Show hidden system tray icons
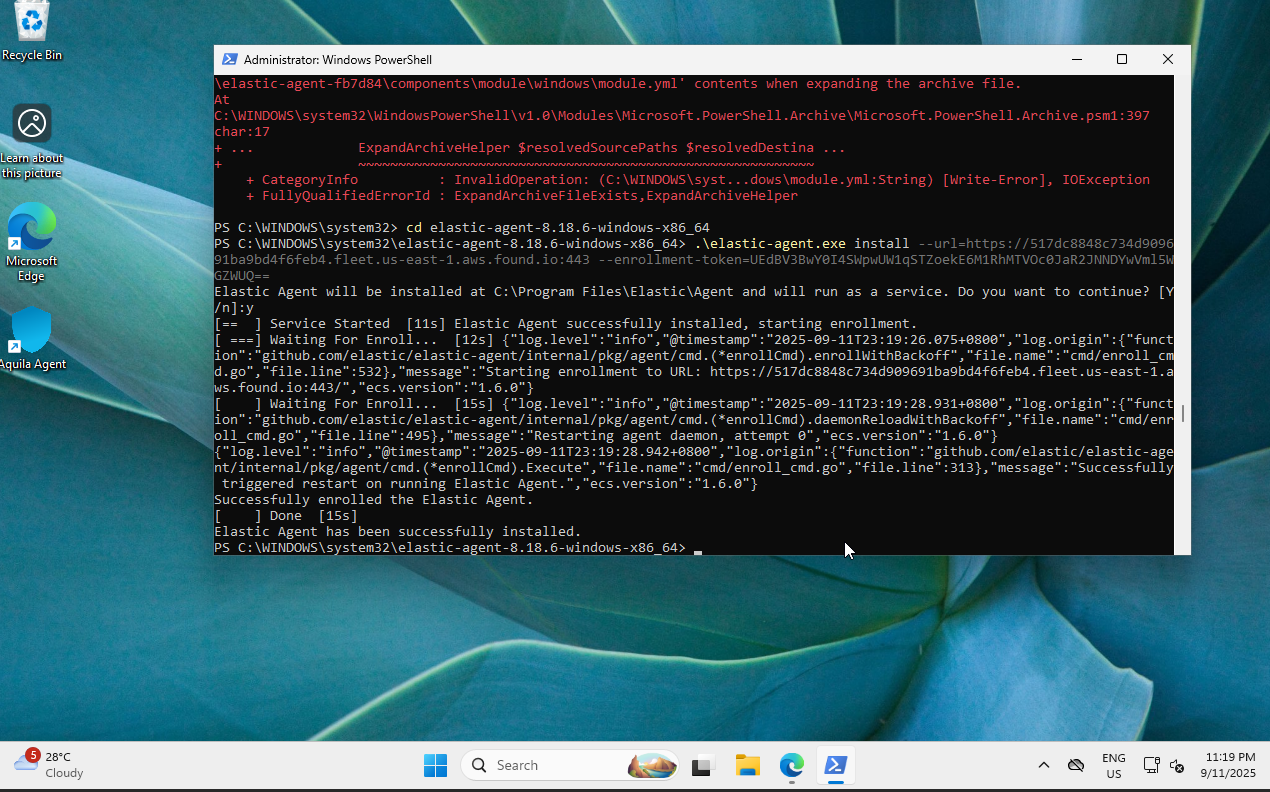The image size is (1270, 792). (1044, 765)
